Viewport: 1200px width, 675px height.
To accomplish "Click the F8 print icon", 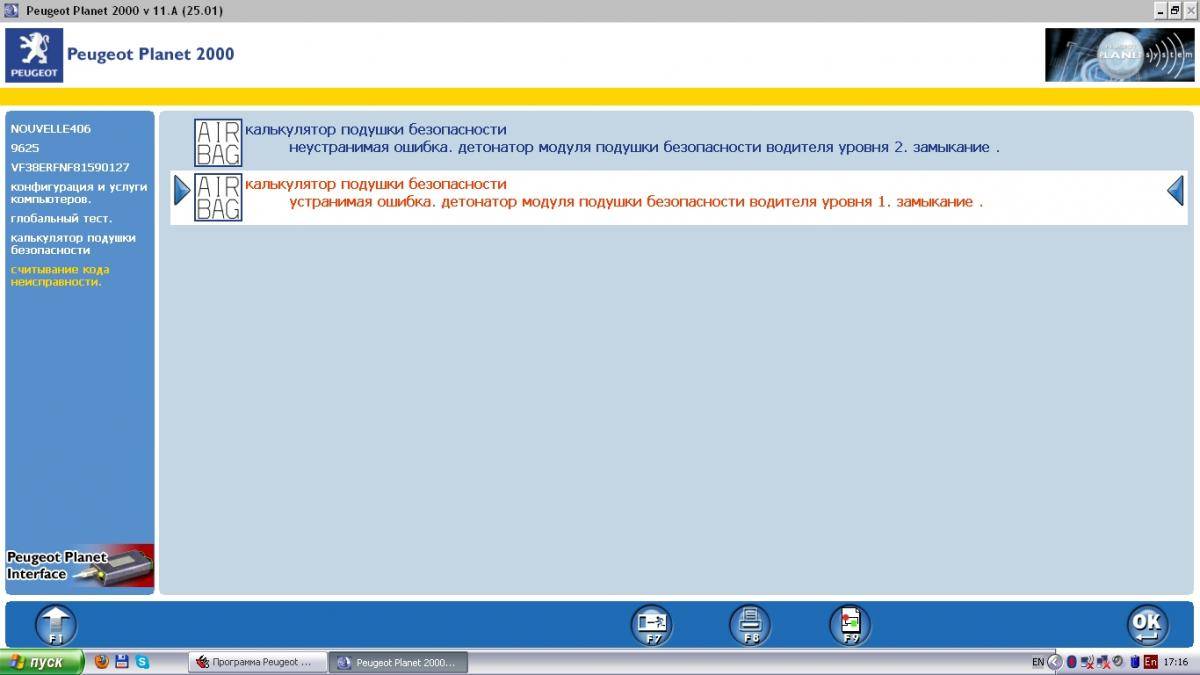I will [x=750, y=625].
